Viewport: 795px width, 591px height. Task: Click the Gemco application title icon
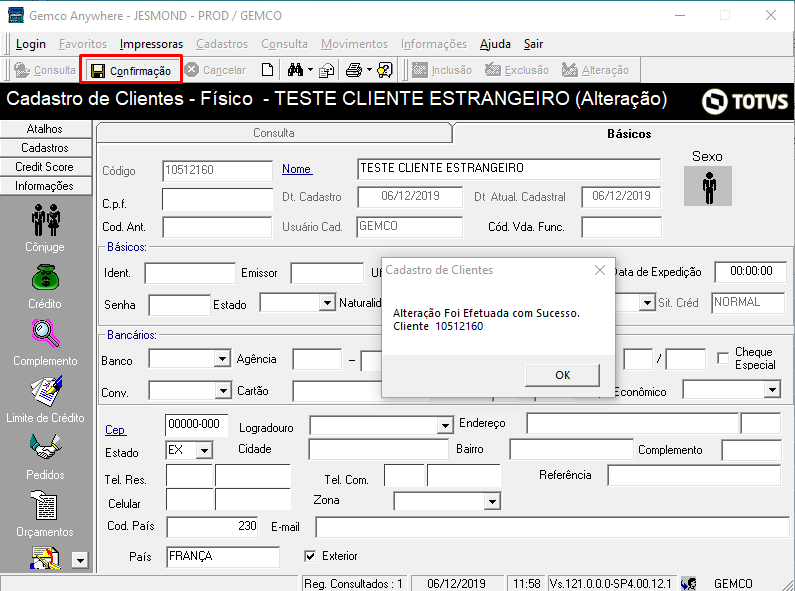(x=16, y=15)
